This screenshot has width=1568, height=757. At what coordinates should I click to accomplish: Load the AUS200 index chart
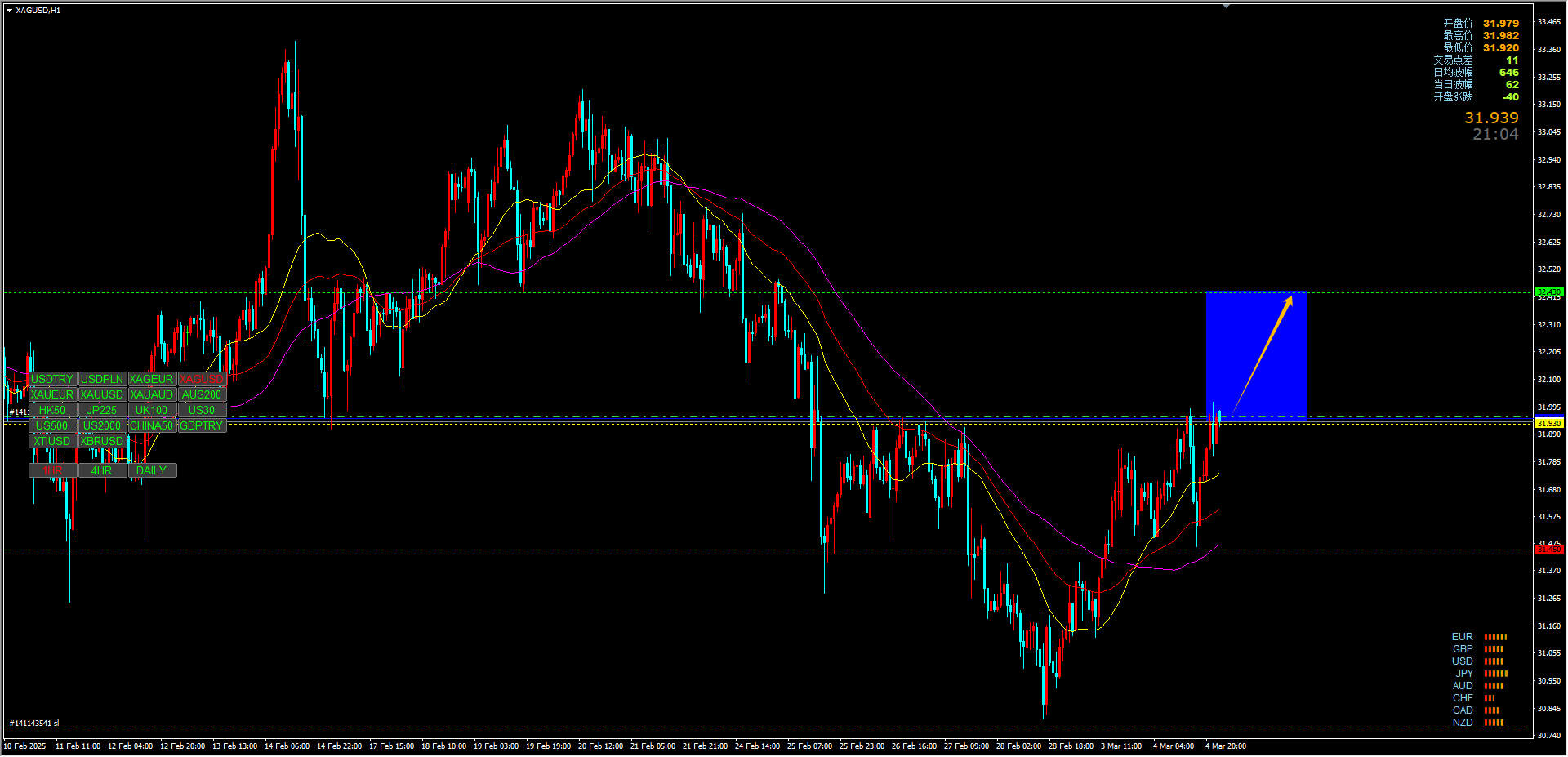202,394
